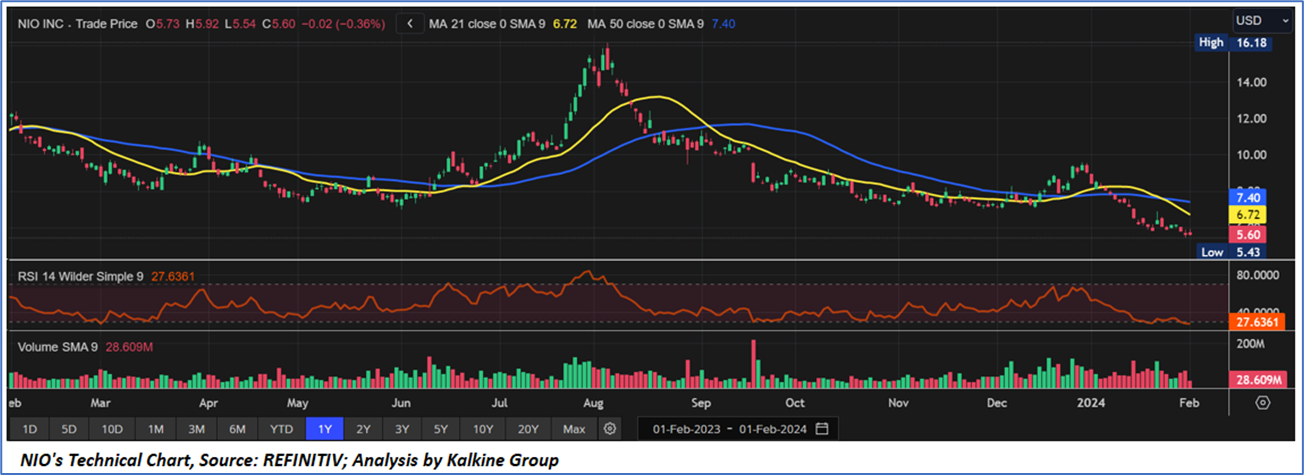Select the 1D time range button
The image size is (1304, 475).
coord(30,429)
